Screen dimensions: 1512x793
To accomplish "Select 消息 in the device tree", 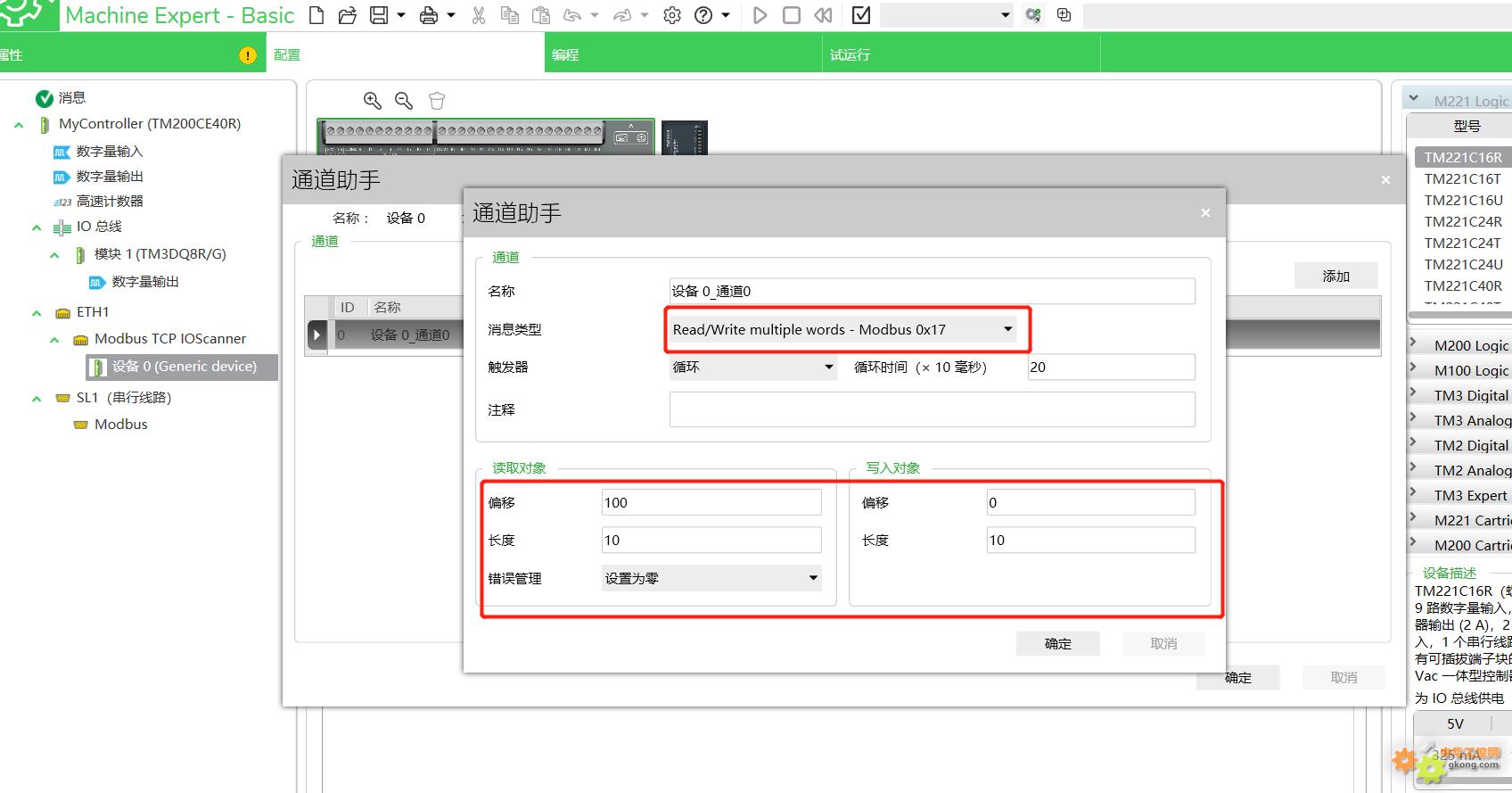I will coord(72,97).
